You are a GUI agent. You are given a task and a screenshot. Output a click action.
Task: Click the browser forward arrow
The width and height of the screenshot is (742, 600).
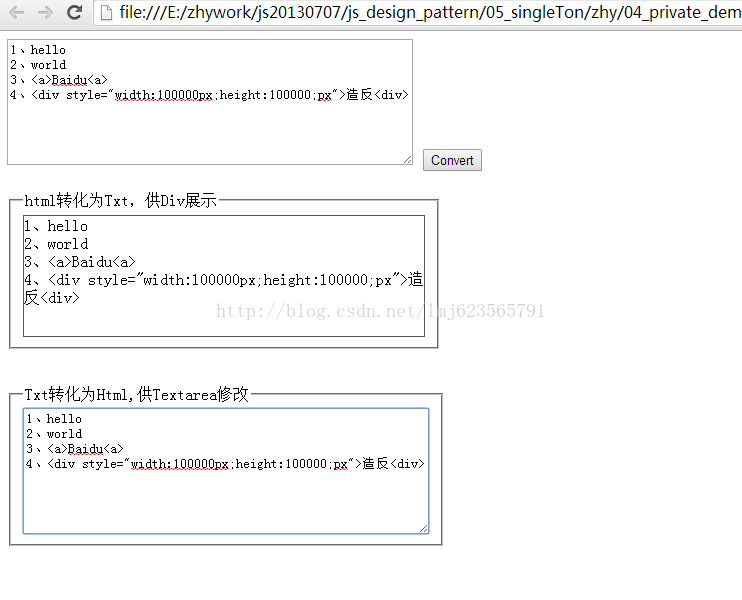pyautogui.click(x=45, y=12)
